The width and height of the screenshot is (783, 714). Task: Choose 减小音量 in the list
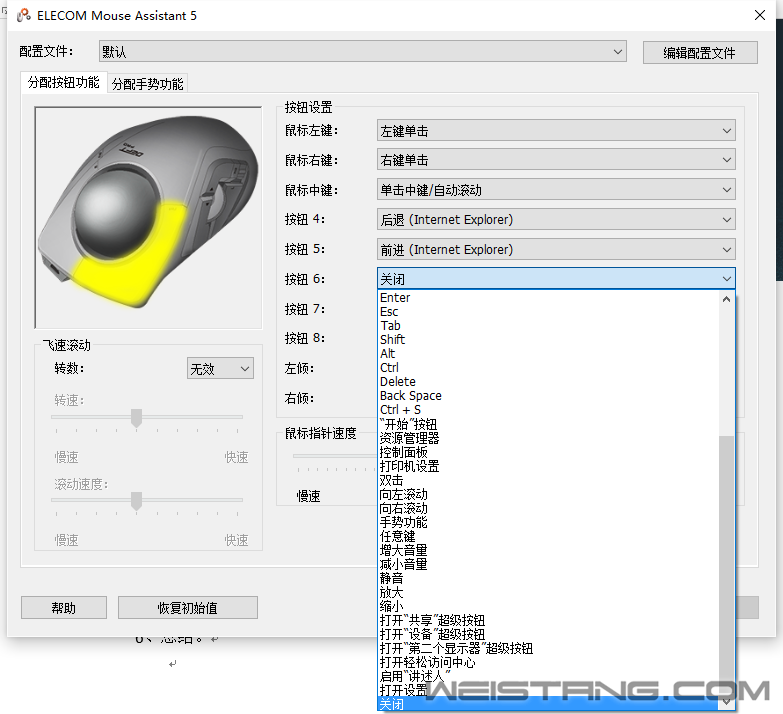[x=548, y=564]
